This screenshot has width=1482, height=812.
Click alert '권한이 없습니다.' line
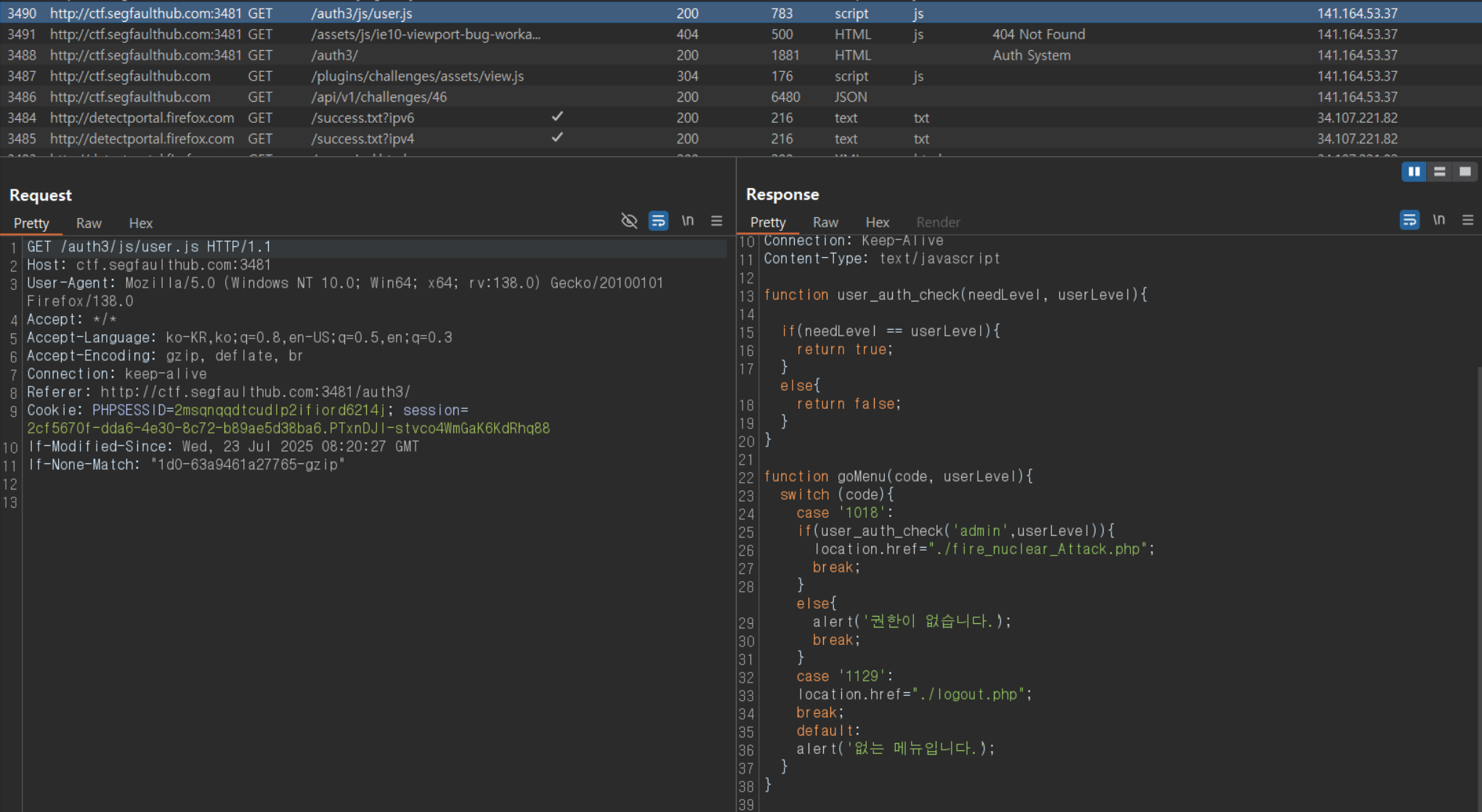912,622
